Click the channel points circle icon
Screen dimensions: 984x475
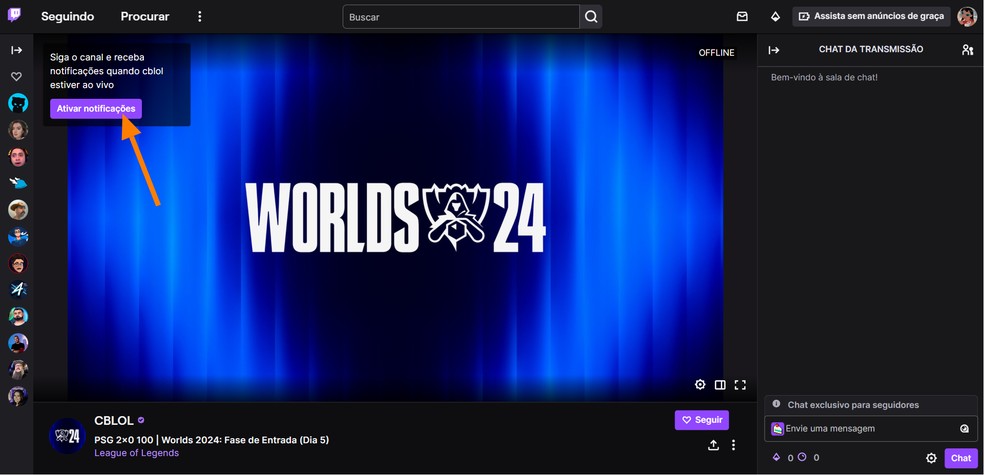point(801,457)
